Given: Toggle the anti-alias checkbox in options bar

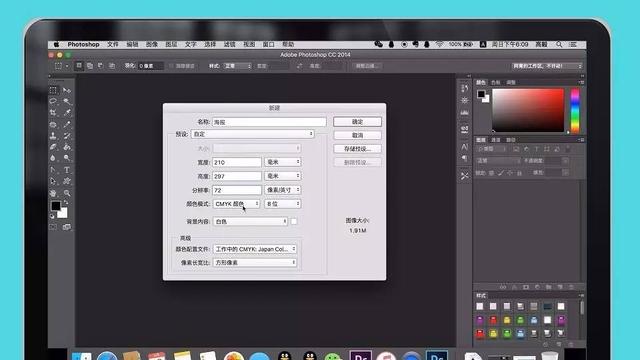Looking at the screenshot, I should pyautogui.click(x=171, y=66).
